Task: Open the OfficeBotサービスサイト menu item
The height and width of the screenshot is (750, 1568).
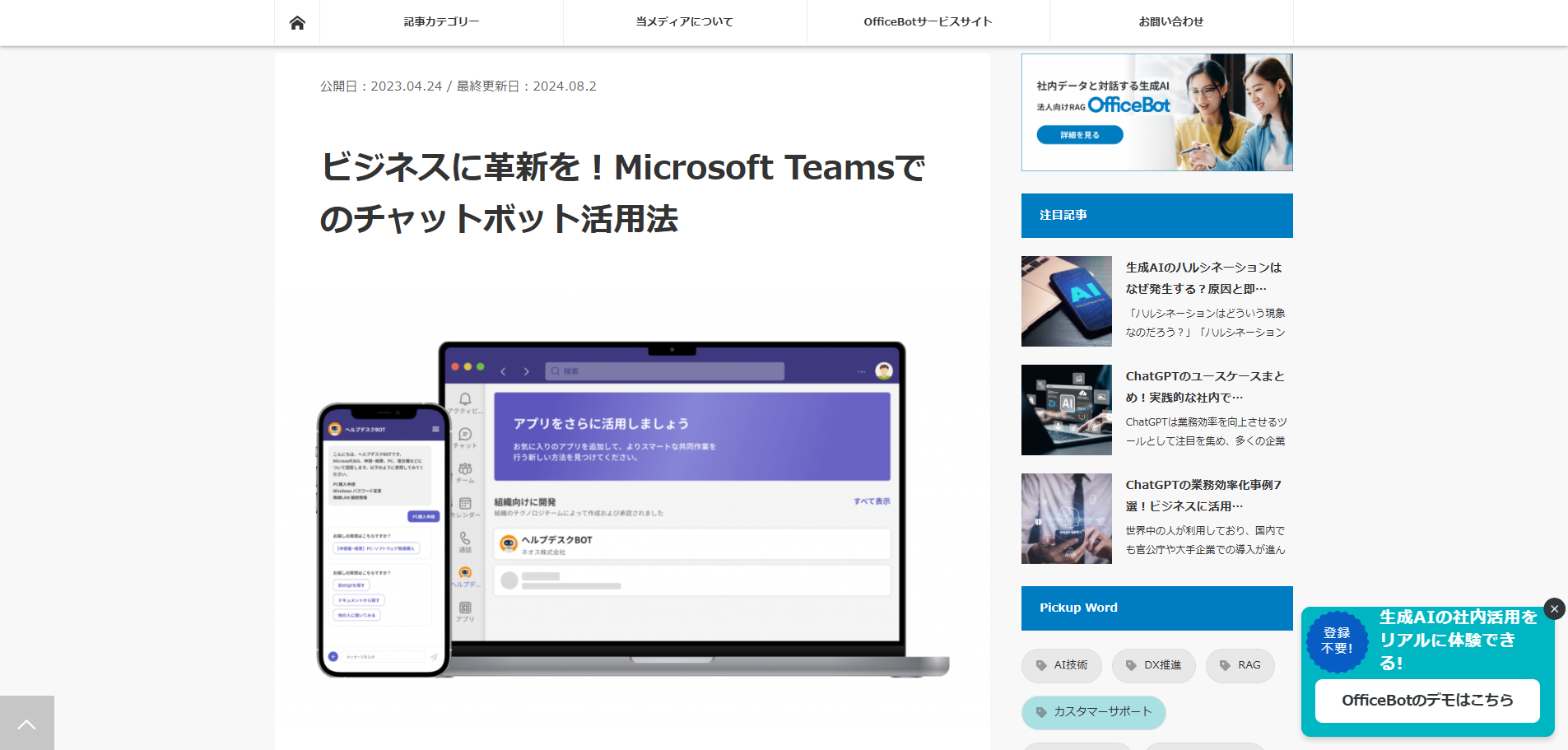Action: 928,22
